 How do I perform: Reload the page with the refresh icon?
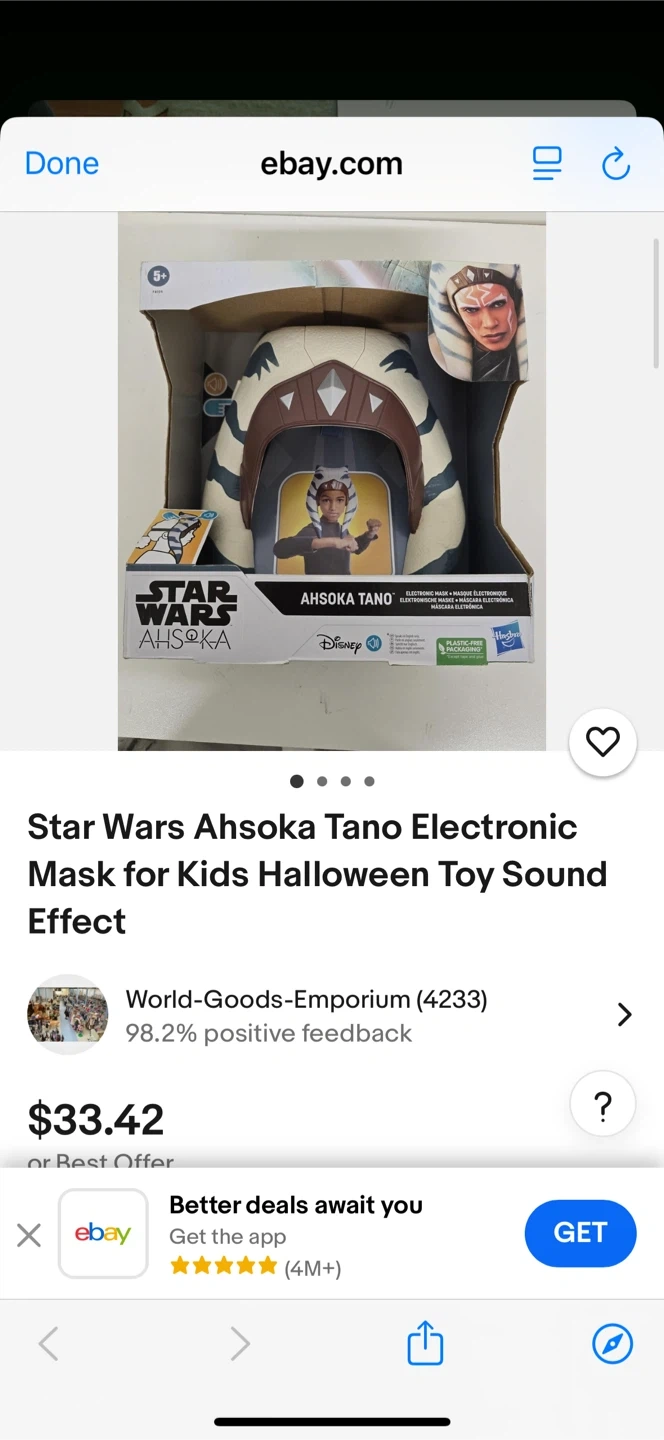(616, 164)
